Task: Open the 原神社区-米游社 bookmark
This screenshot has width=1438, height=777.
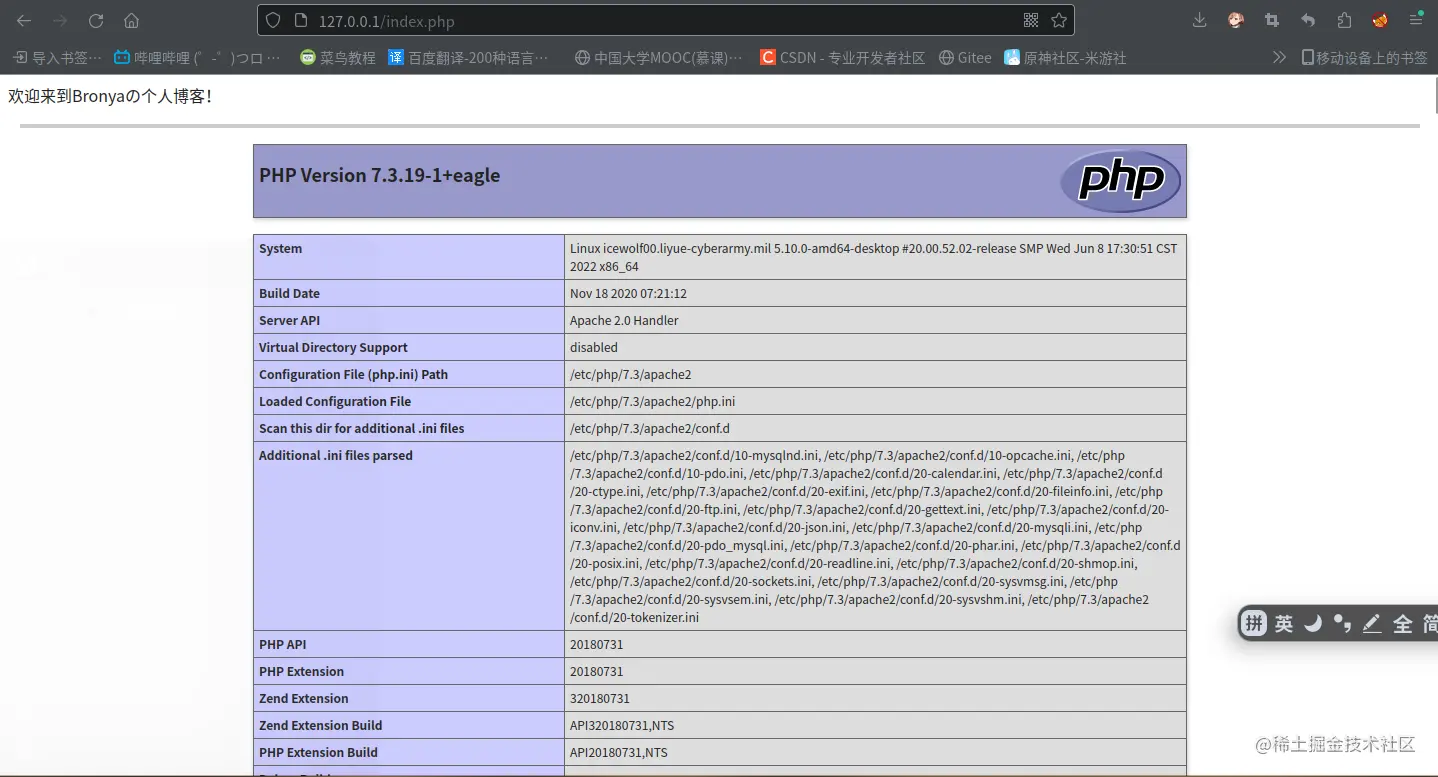Action: (1065, 58)
